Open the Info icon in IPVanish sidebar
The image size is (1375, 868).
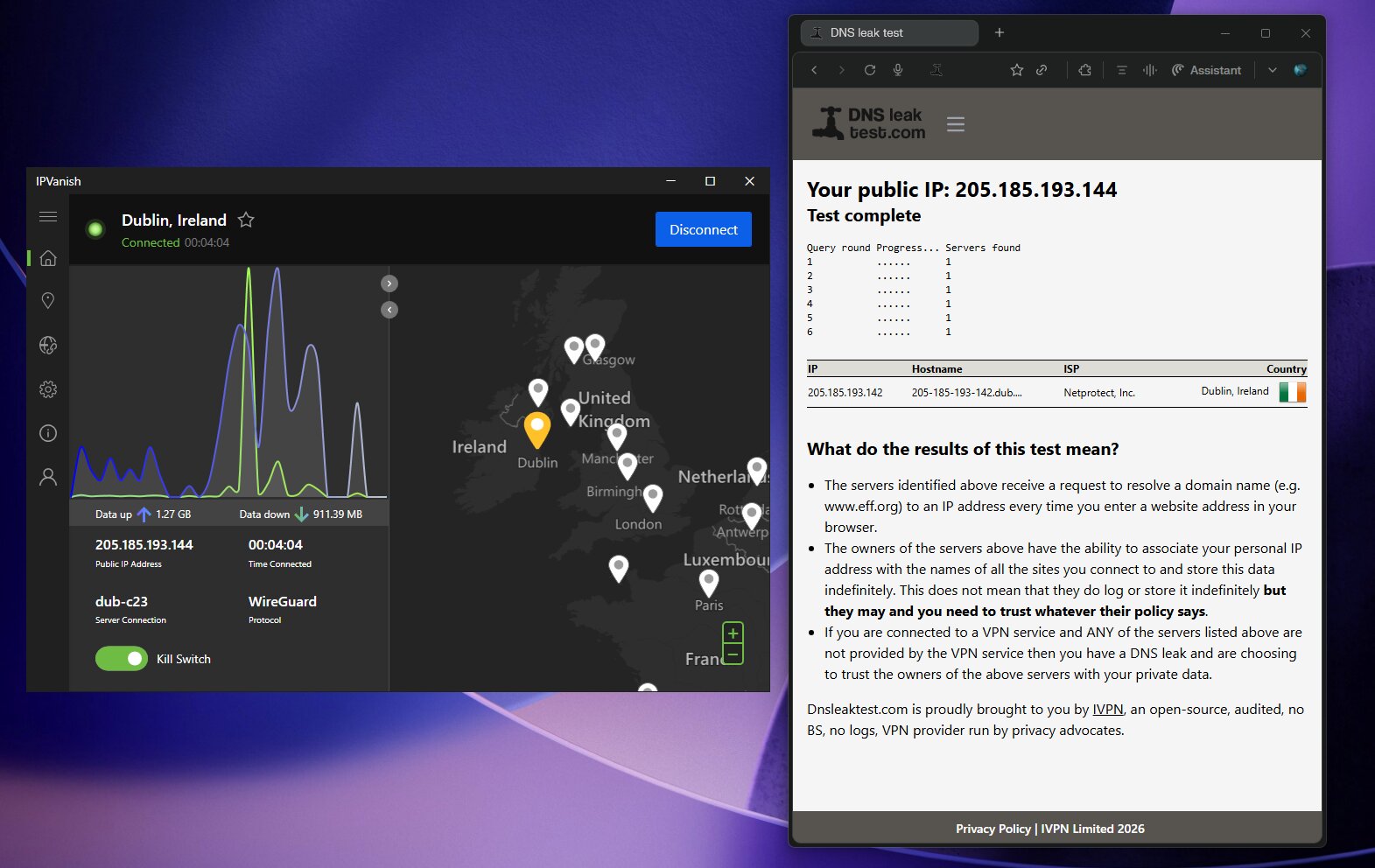(x=48, y=433)
